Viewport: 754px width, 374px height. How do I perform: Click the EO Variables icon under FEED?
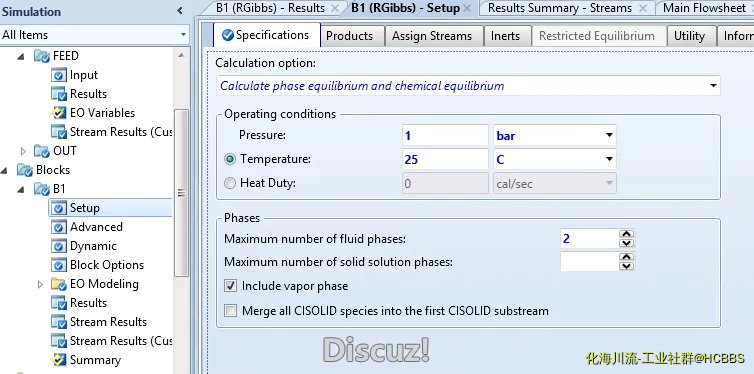59,113
